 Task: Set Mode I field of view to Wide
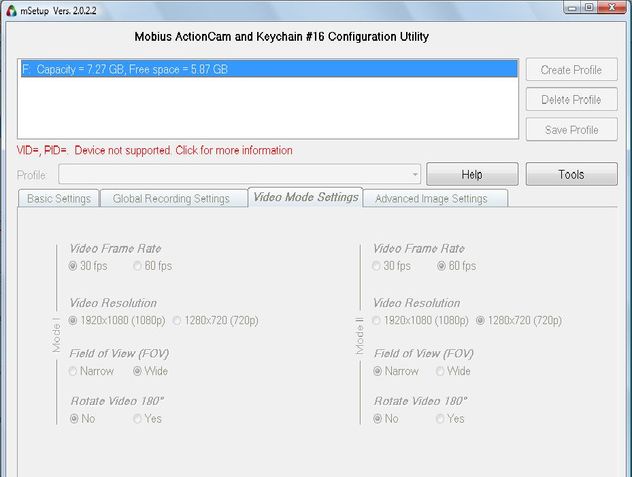[x=150, y=371]
